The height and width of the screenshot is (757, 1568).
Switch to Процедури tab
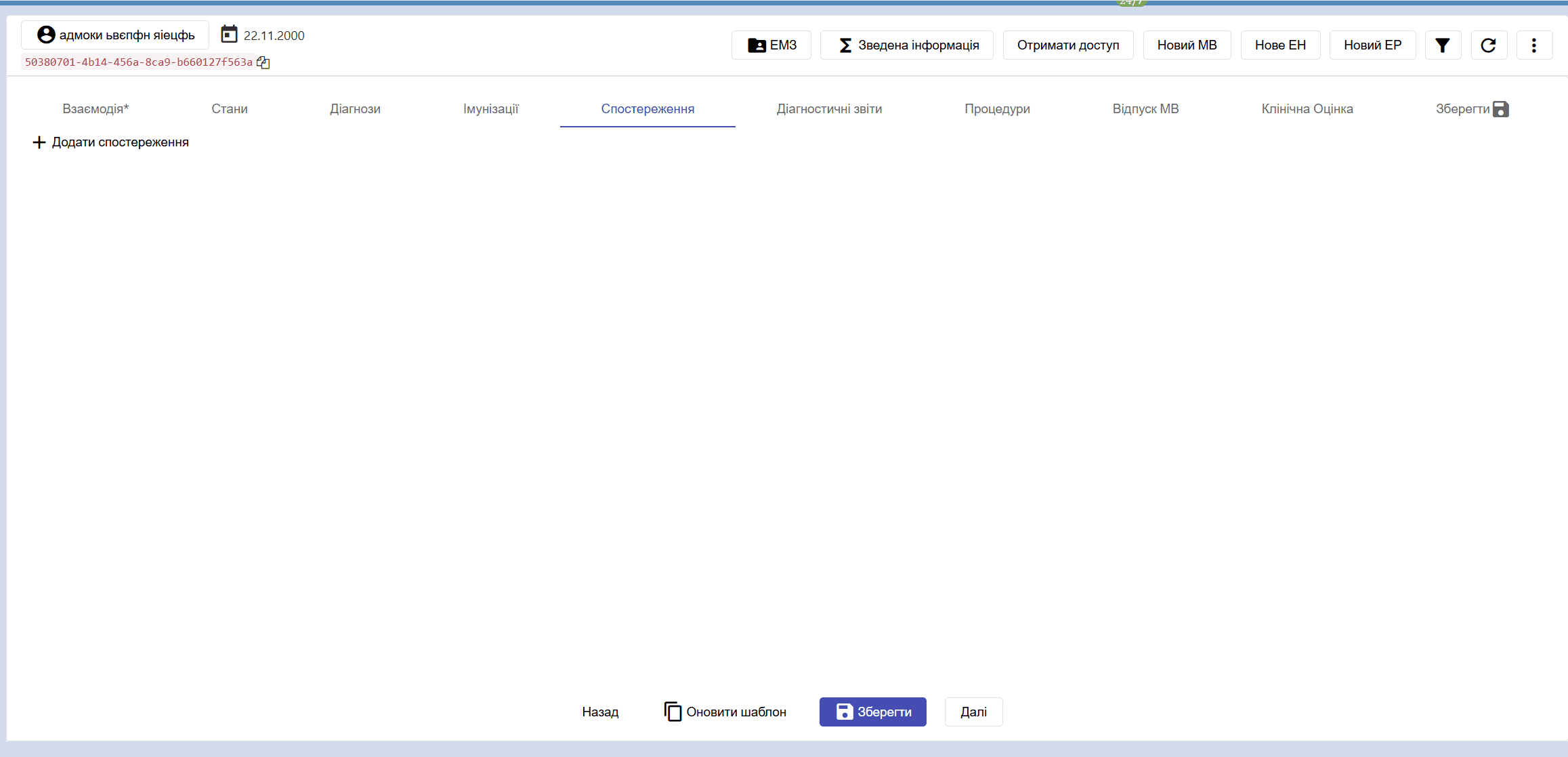click(x=997, y=109)
